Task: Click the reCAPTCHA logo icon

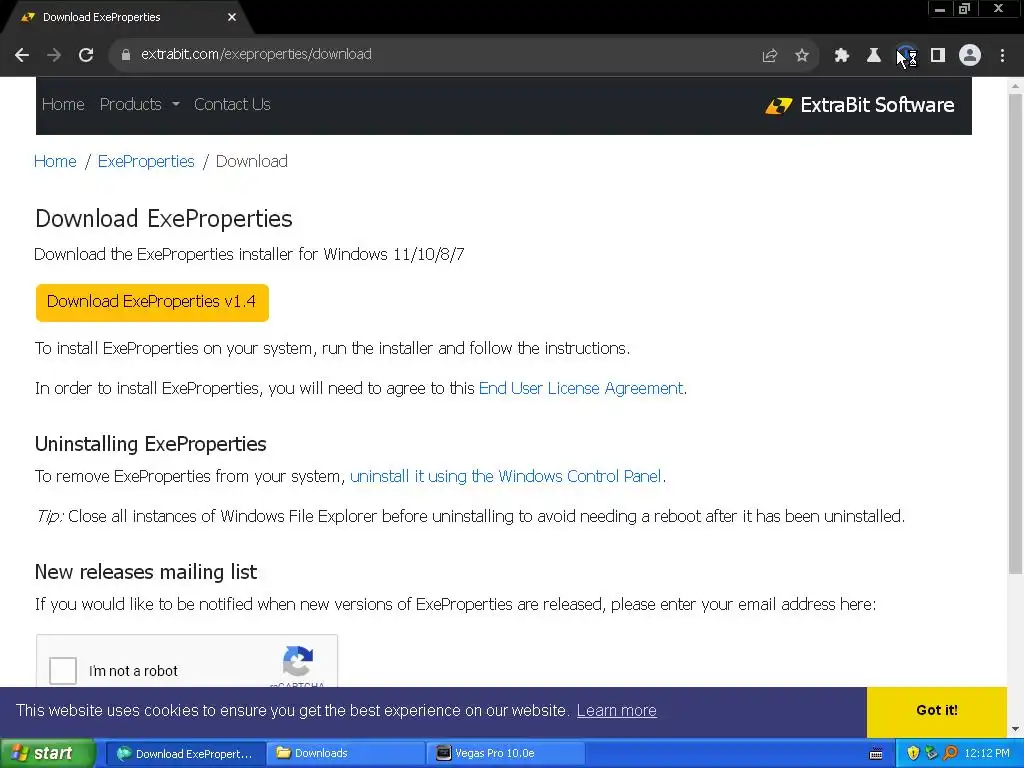Action: [298, 662]
